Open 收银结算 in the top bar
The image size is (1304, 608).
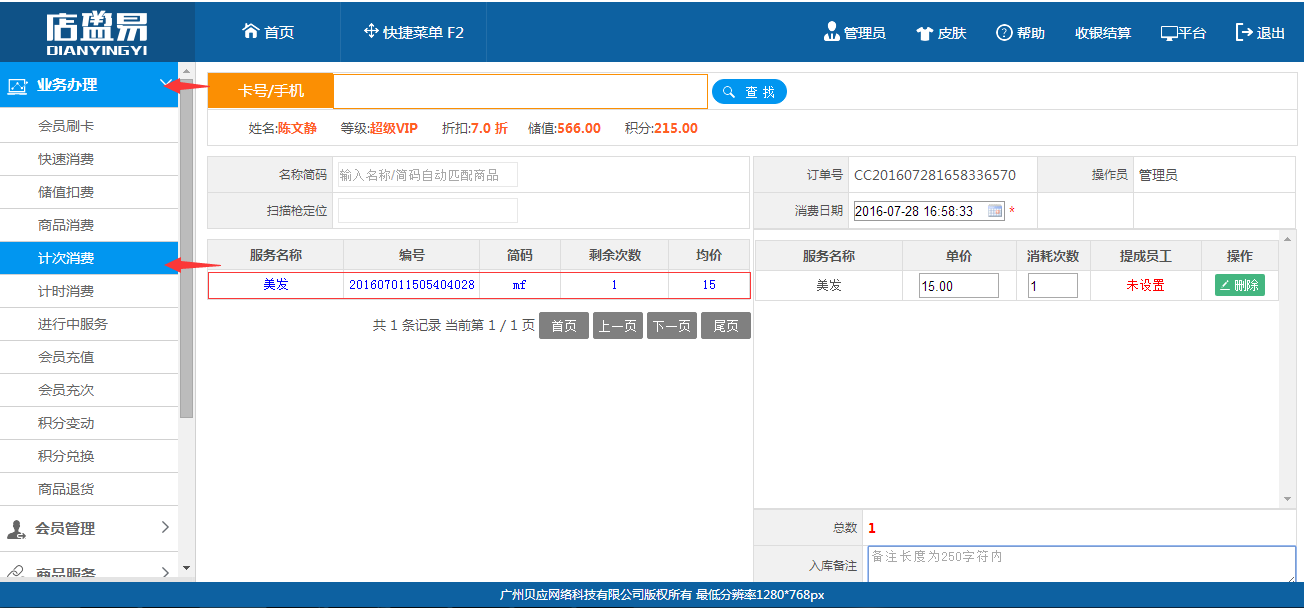tap(1103, 32)
